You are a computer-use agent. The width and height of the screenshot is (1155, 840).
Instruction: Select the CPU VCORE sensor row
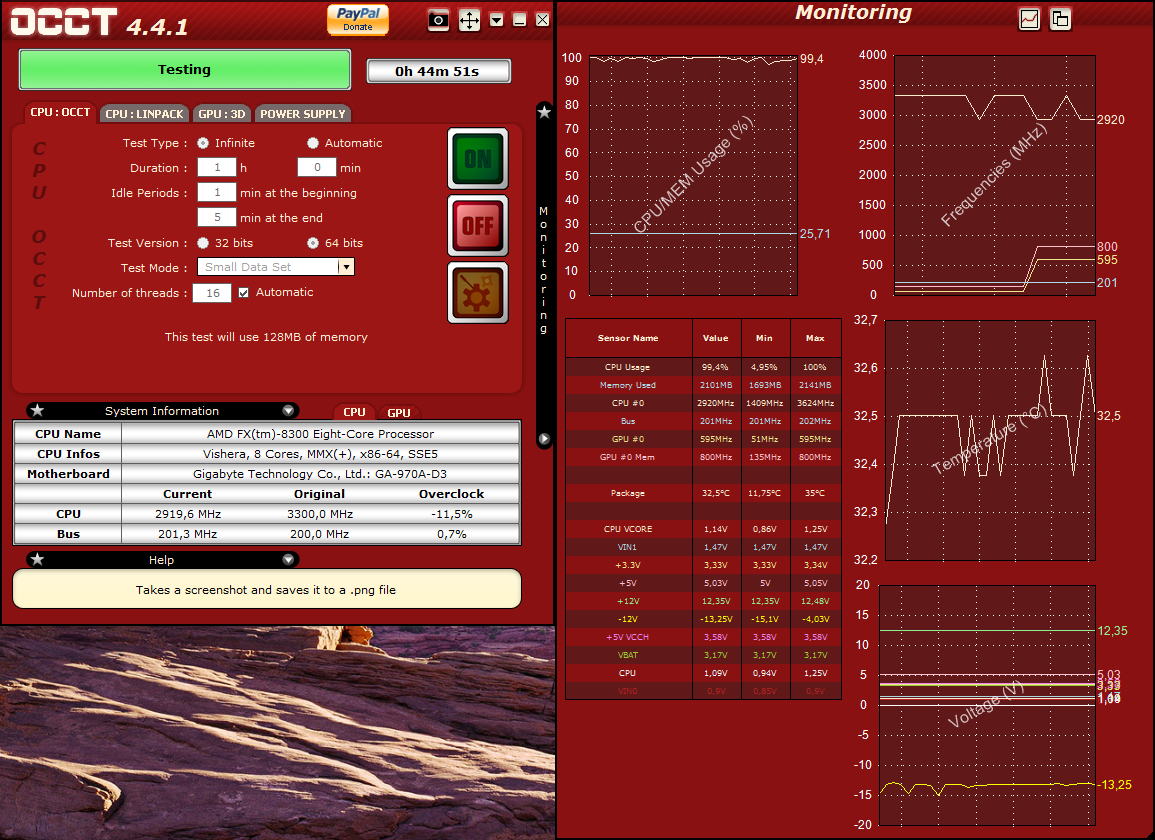pos(703,529)
